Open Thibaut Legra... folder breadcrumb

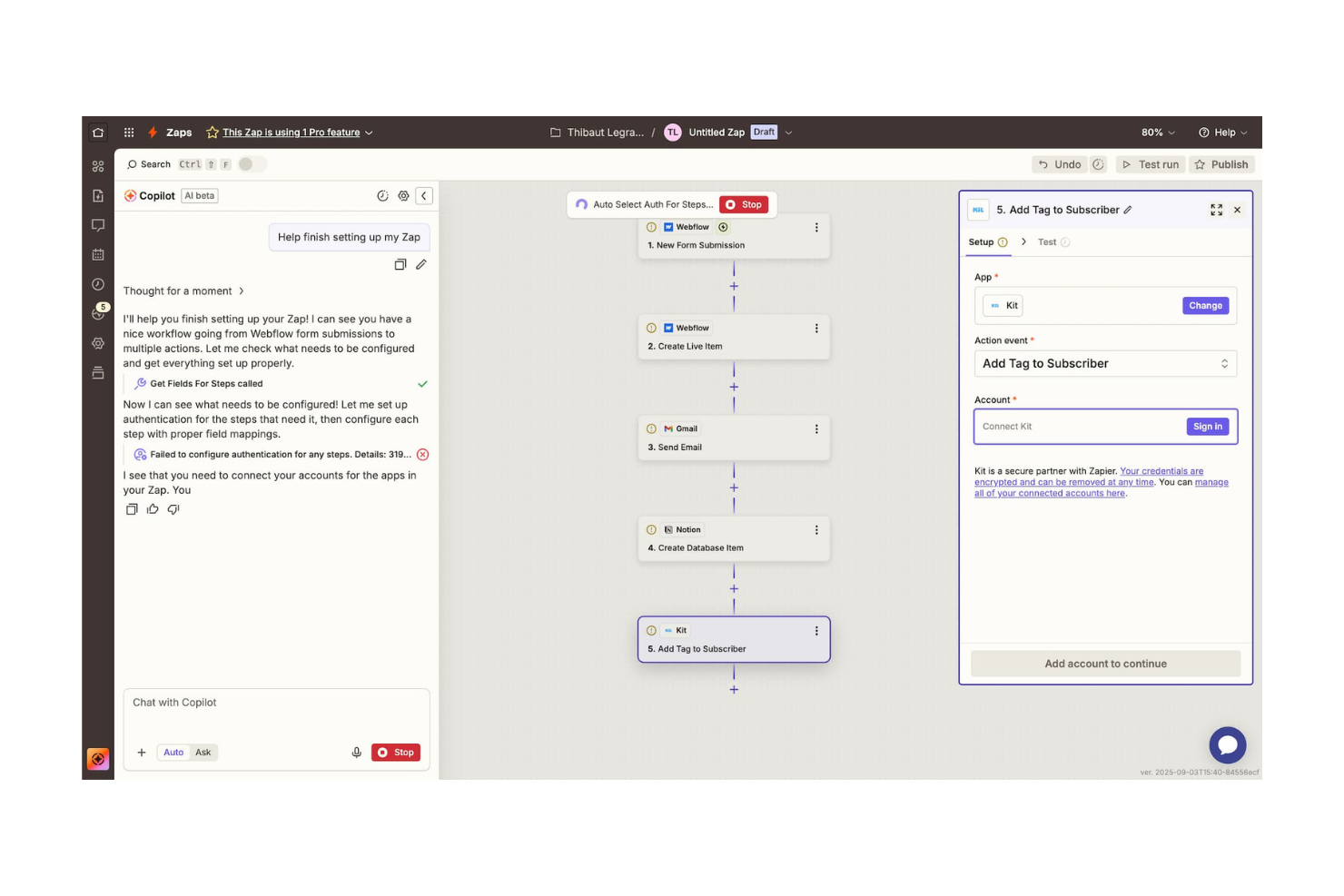click(597, 133)
